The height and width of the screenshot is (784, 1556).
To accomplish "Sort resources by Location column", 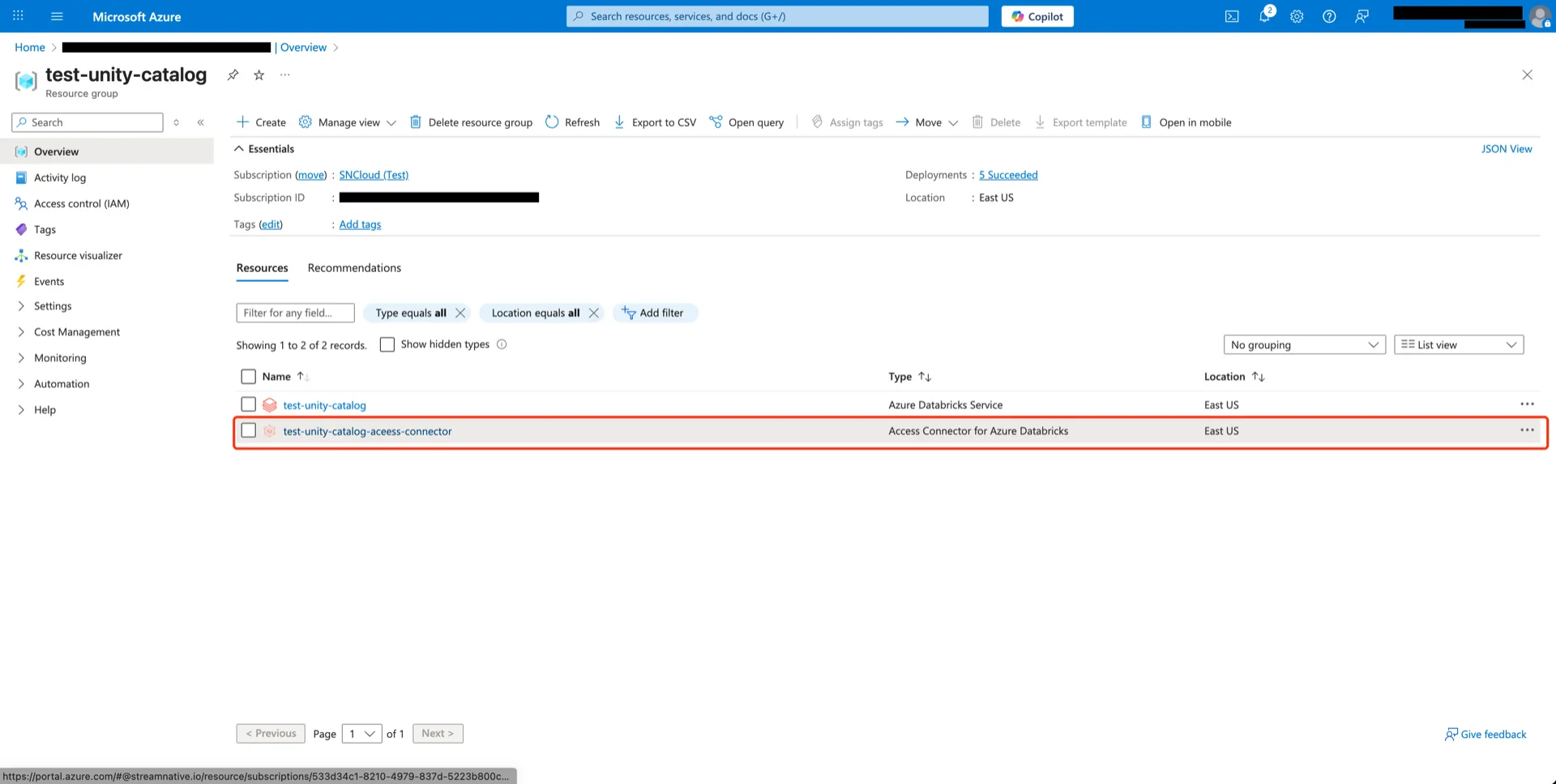I will pyautogui.click(x=1234, y=377).
